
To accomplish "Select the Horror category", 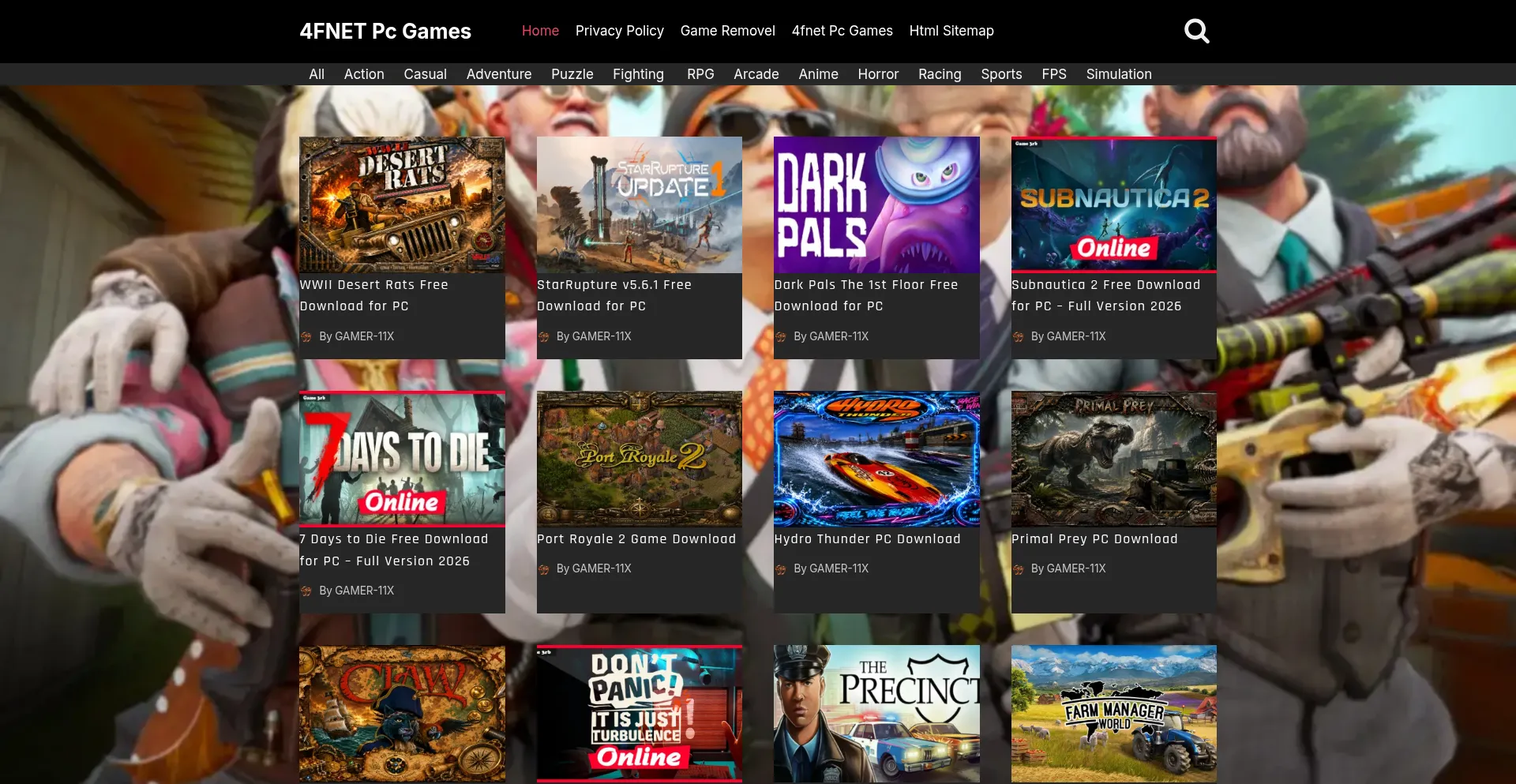I will pyautogui.click(x=878, y=74).
